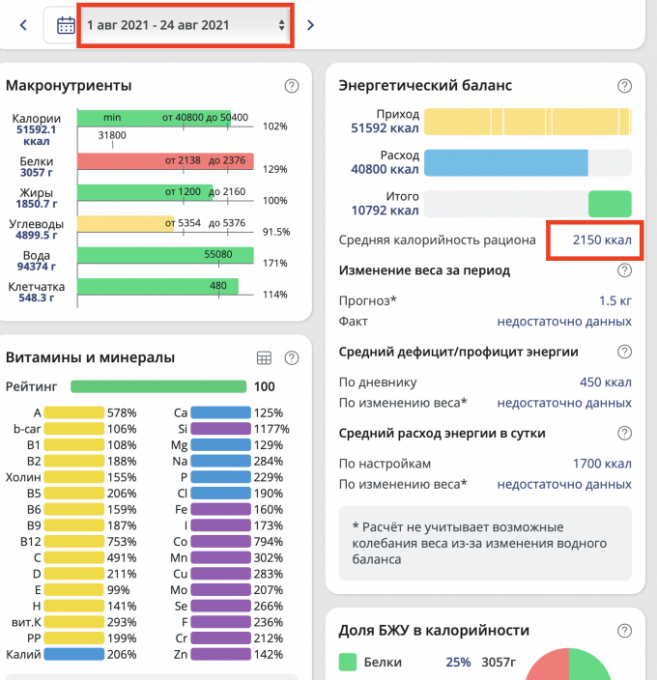Go to previous period with left chevron
Image resolution: width=657 pixels, height=680 pixels.
(x=23, y=25)
